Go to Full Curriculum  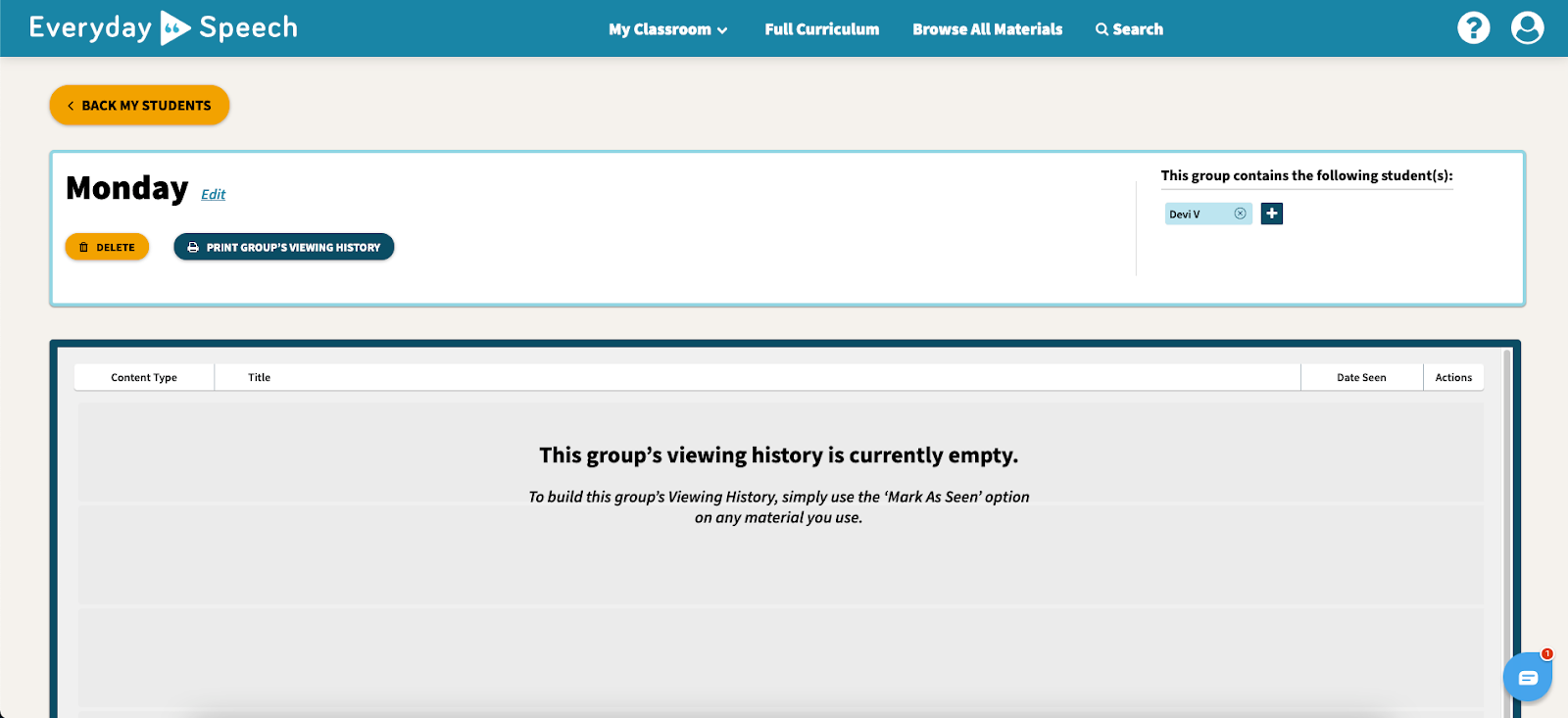[821, 29]
